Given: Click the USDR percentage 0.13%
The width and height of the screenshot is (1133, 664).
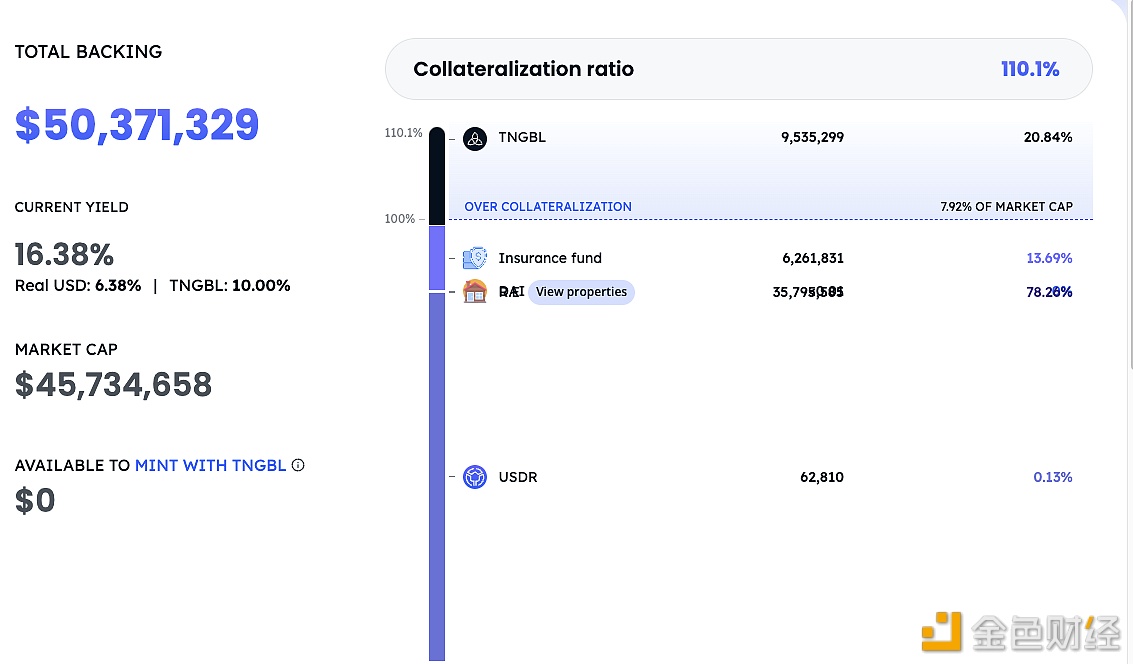Looking at the screenshot, I should tap(1053, 477).
